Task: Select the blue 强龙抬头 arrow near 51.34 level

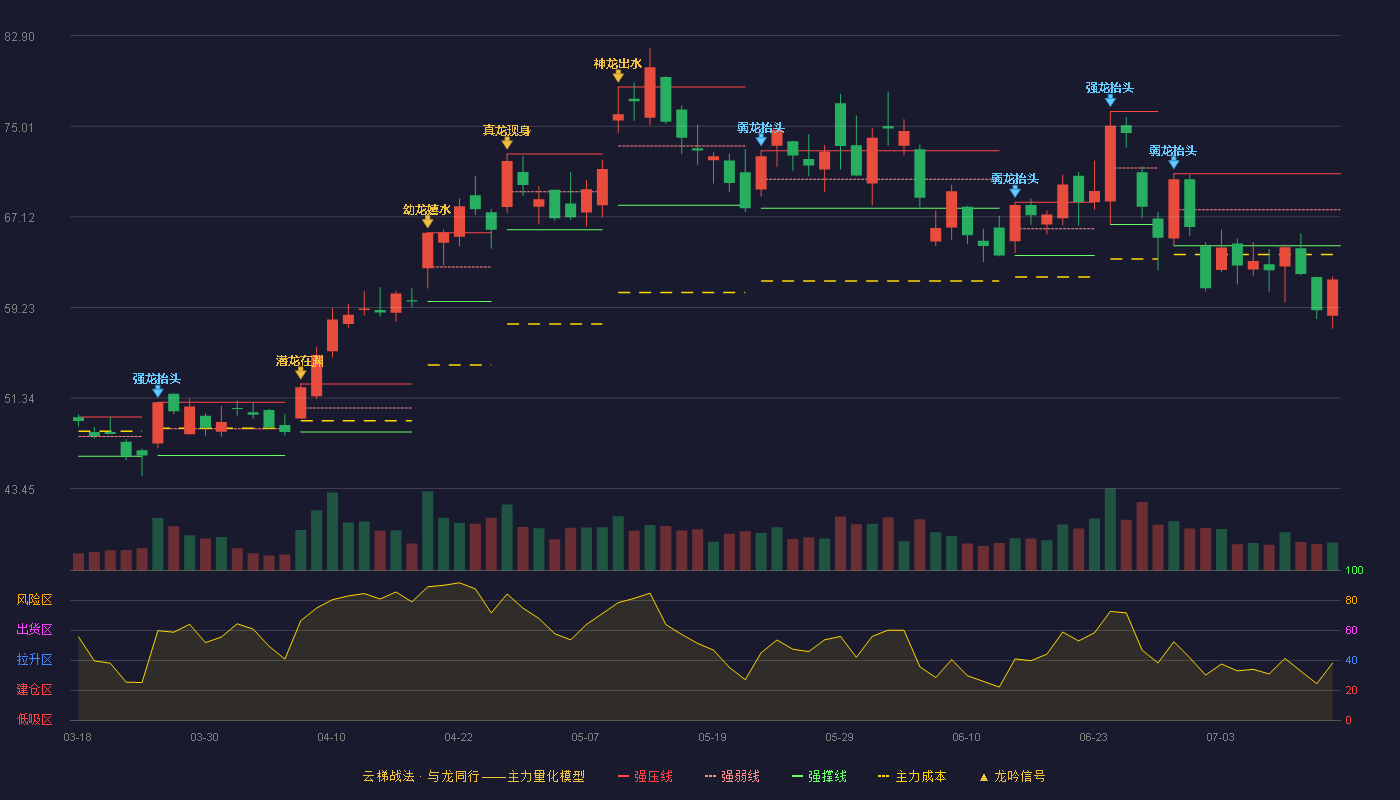Action: (x=157, y=391)
